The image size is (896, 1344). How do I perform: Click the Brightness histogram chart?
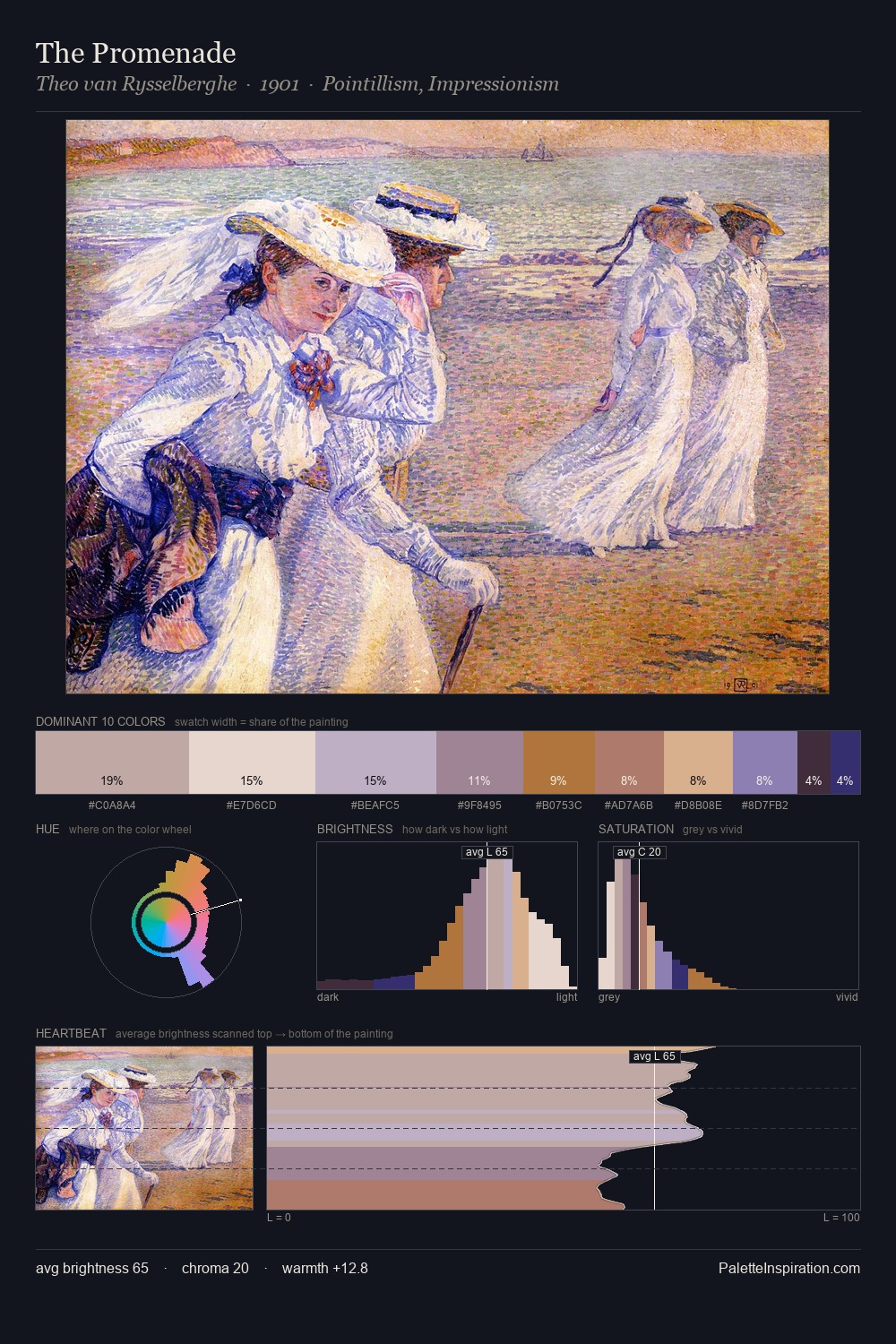447,916
